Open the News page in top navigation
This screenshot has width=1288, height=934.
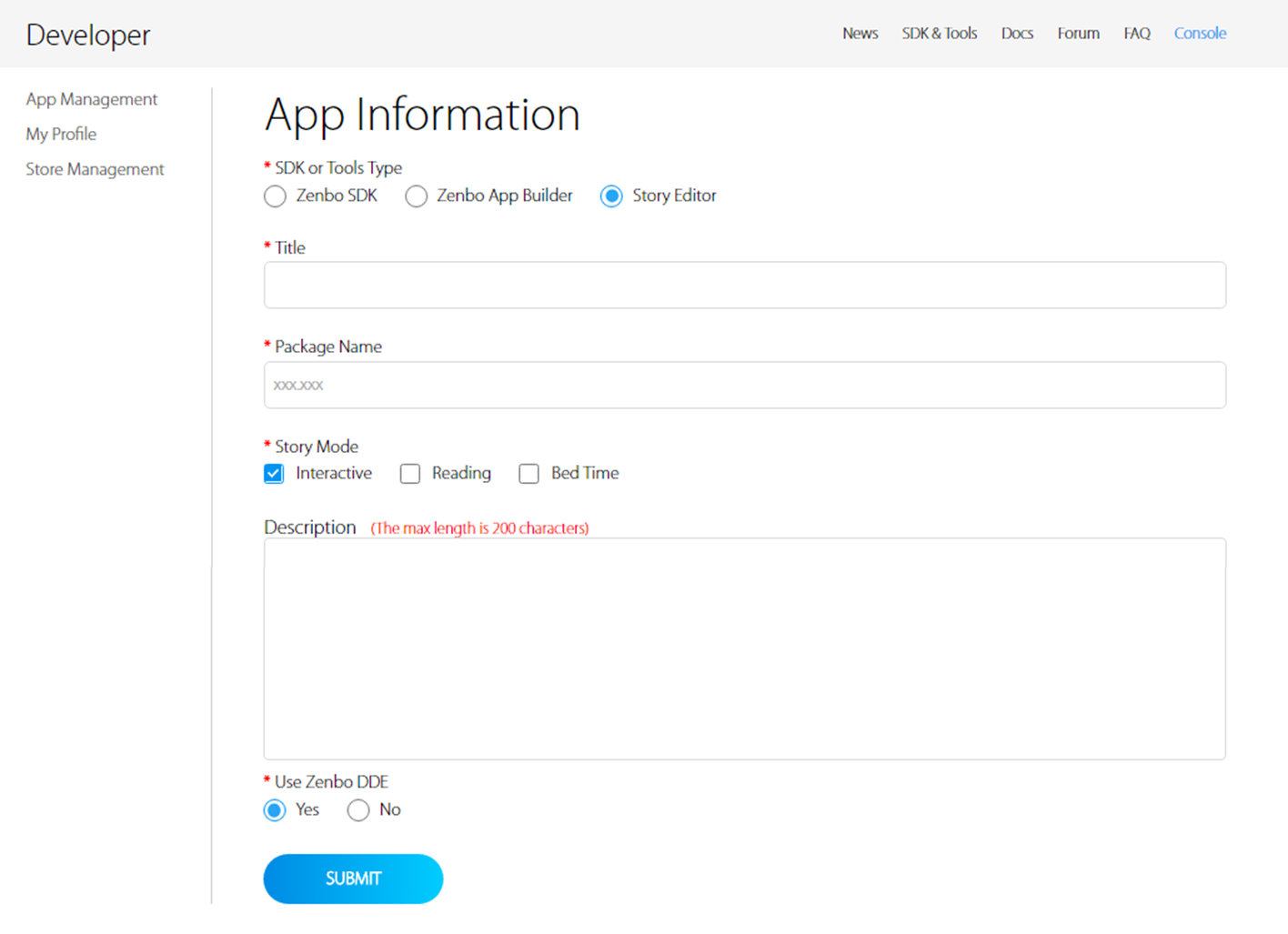click(x=860, y=34)
